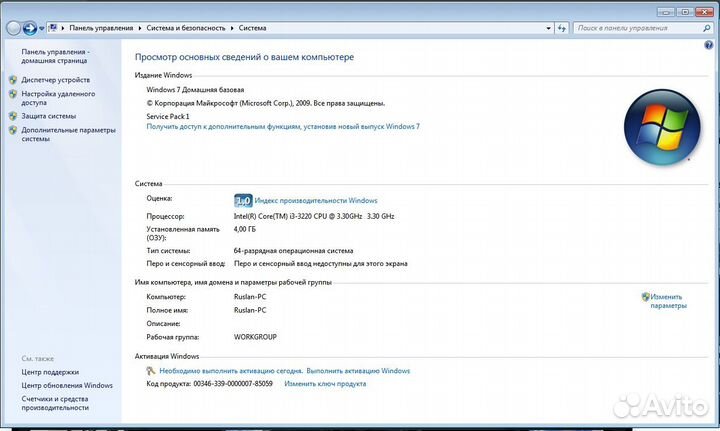
Task: Click the 1,0 performance rating badge
Action: [x=242, y=200]
